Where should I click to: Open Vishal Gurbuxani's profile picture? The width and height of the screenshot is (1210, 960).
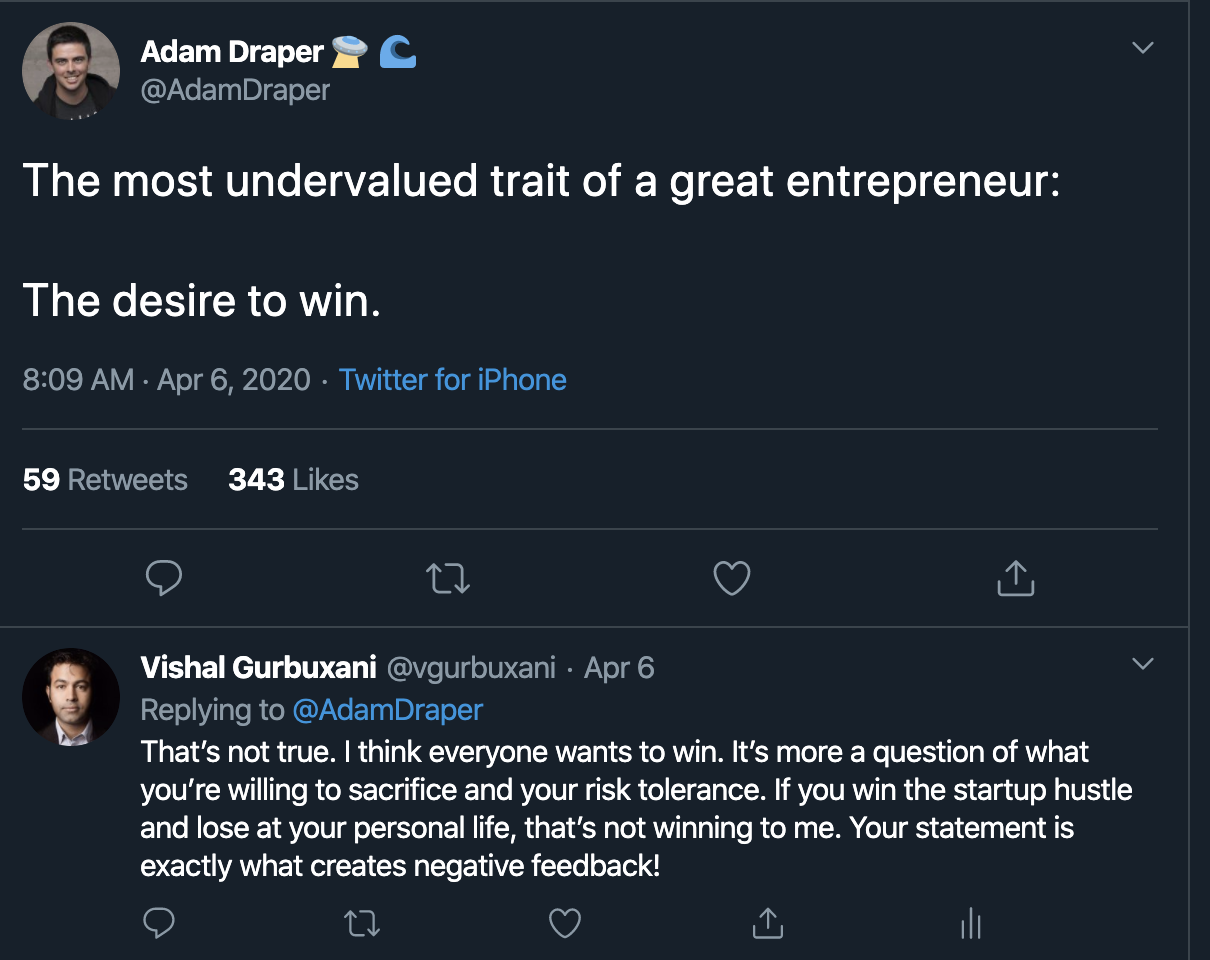point(71,697)
